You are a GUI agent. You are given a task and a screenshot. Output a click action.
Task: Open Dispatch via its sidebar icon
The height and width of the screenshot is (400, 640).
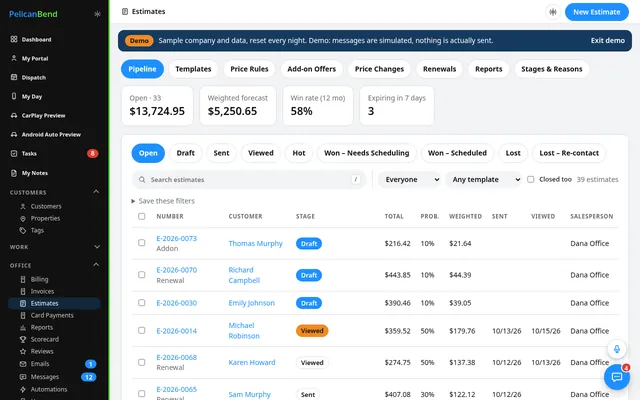pos(14,77)
